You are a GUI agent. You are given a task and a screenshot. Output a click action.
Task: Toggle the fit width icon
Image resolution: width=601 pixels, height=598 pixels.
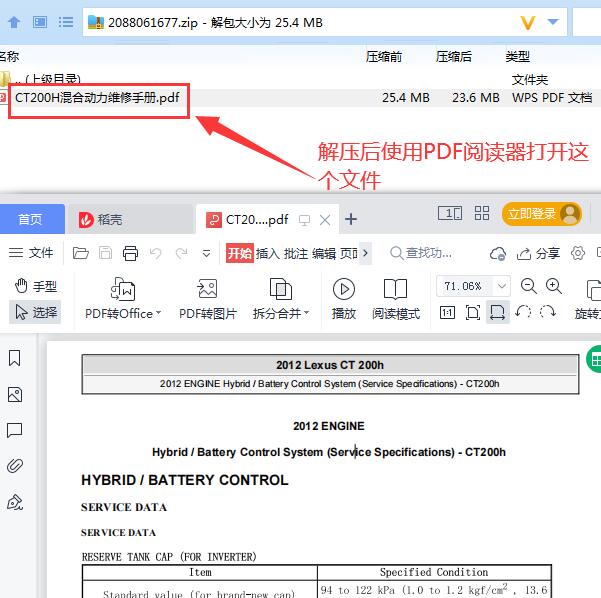tap(498, 312)
